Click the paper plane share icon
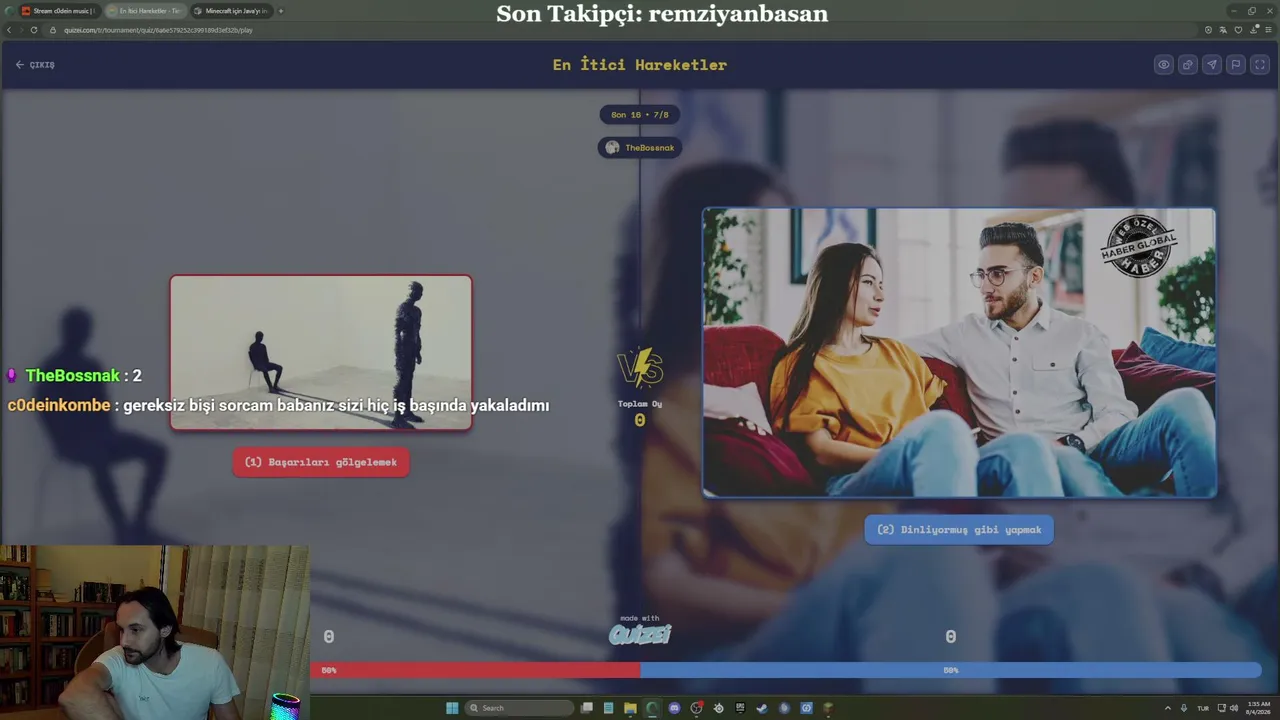This screenshot has width=1280, height=720. (1212, 65)
